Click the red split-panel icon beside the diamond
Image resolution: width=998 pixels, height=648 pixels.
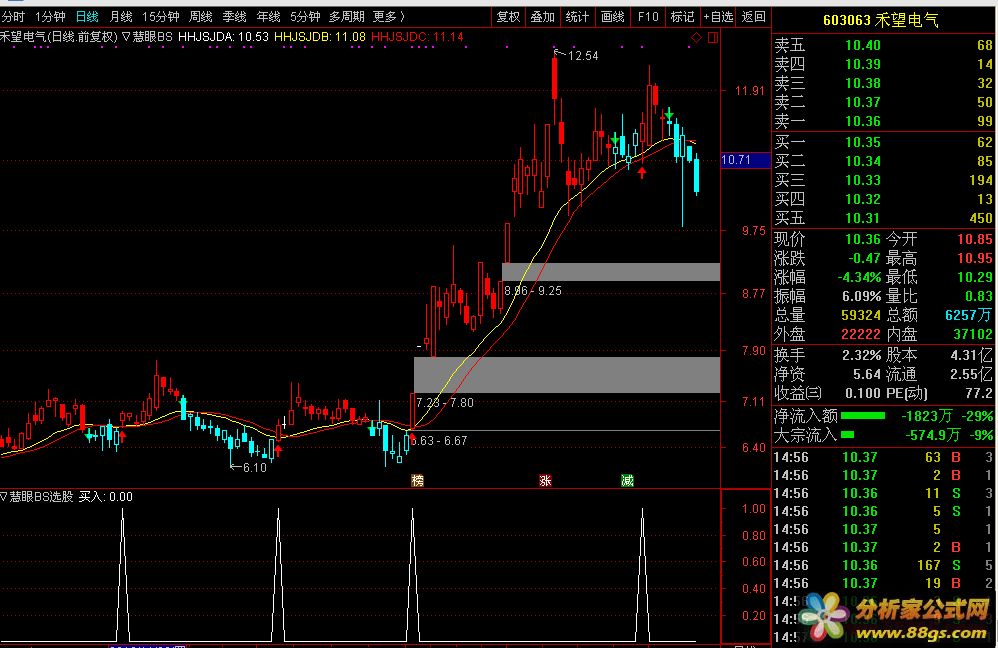(713, 38)
